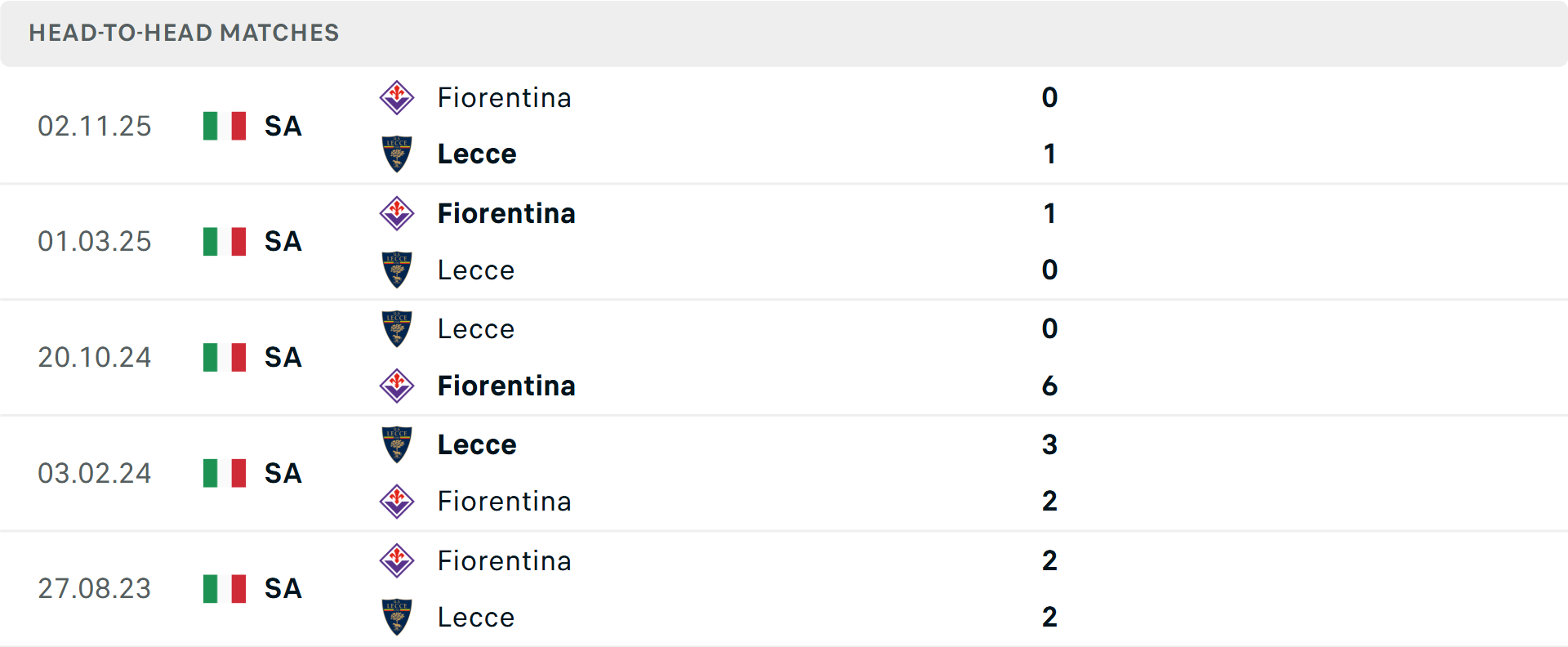Viewport: 1568px width, 647px height.
Task: Click SA league label for 03.02.24
Action: [x=283, y=473]
